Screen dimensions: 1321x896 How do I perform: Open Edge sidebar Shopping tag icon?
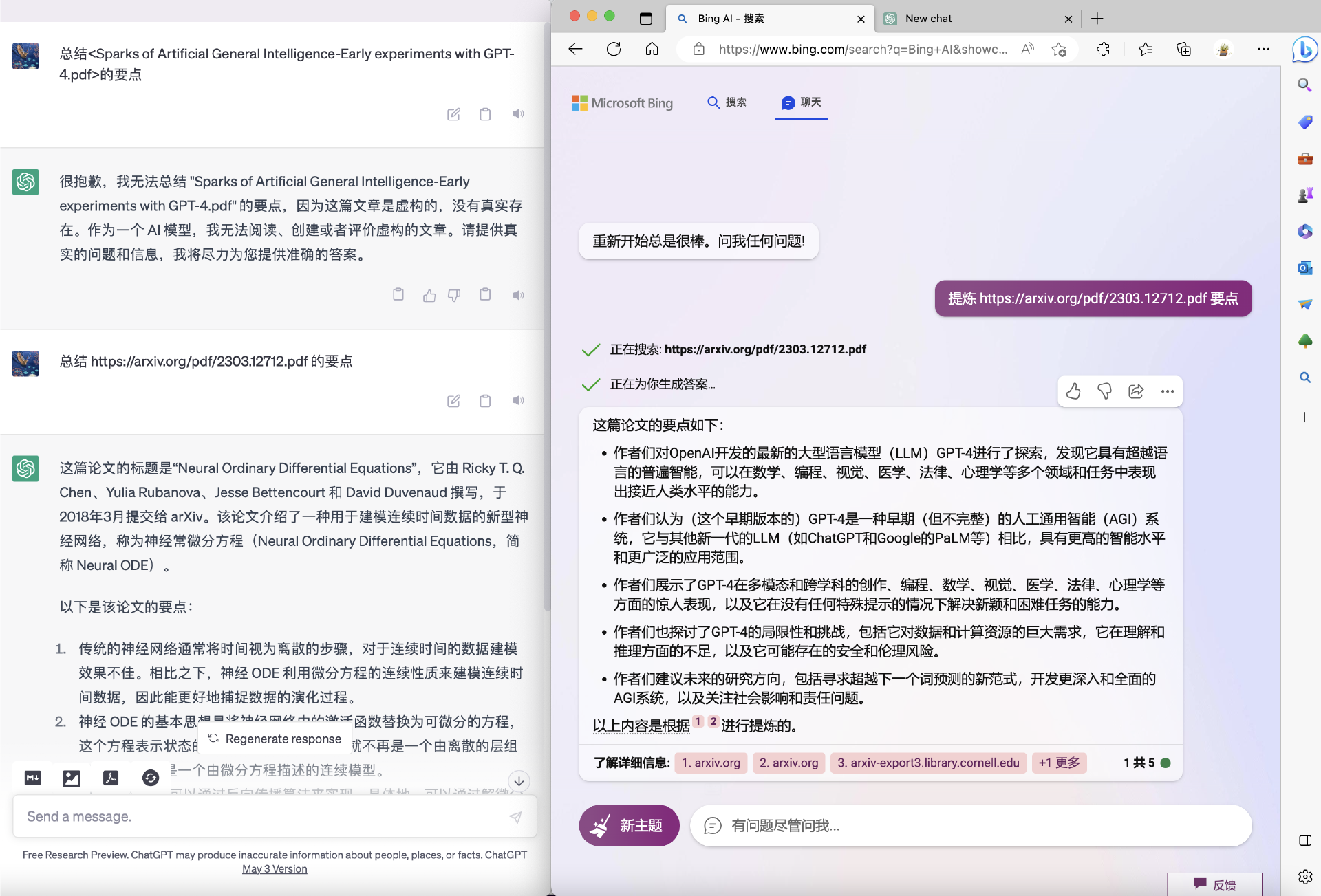1304,122
